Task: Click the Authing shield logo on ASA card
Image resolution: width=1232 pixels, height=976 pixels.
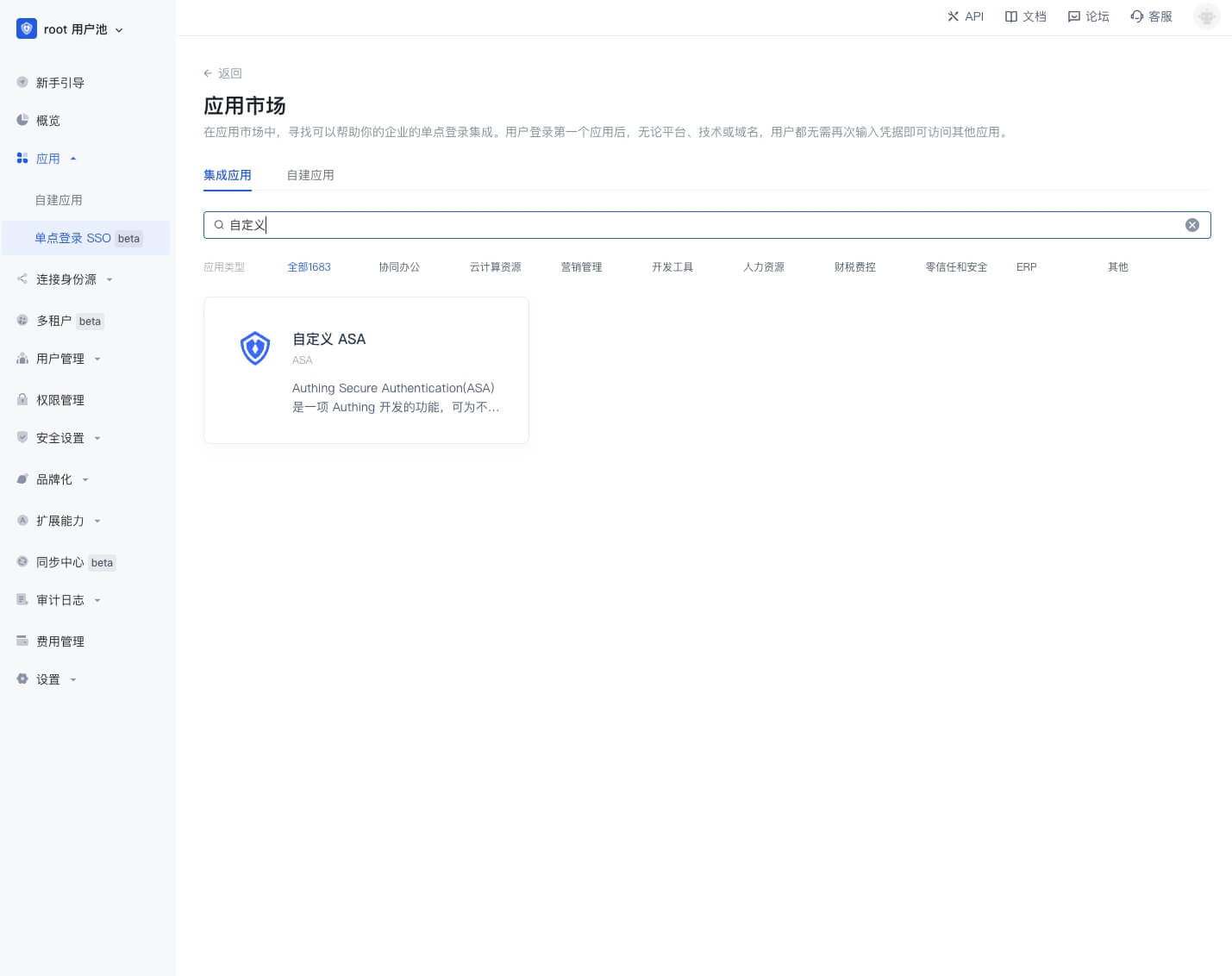Action: (255, 348)
